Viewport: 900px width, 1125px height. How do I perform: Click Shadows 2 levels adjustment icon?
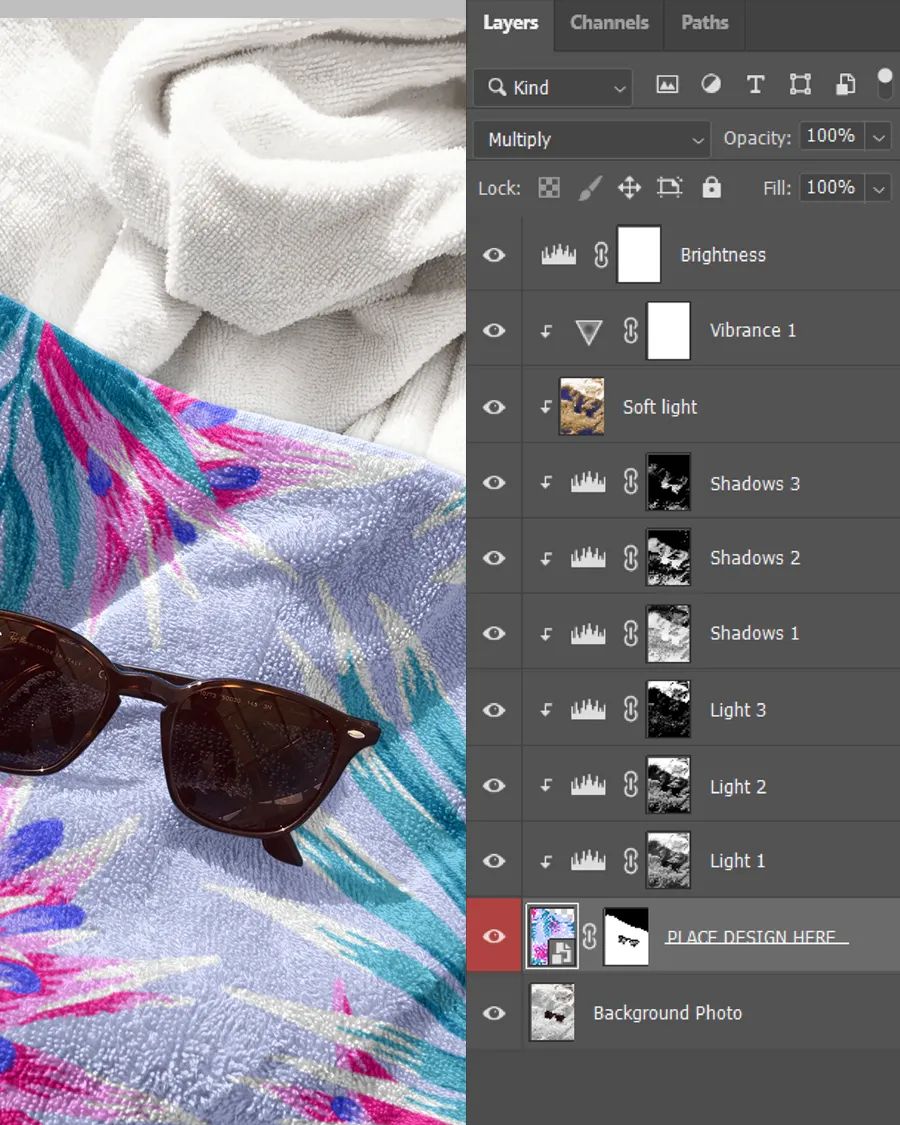click(x=588, y=557)
